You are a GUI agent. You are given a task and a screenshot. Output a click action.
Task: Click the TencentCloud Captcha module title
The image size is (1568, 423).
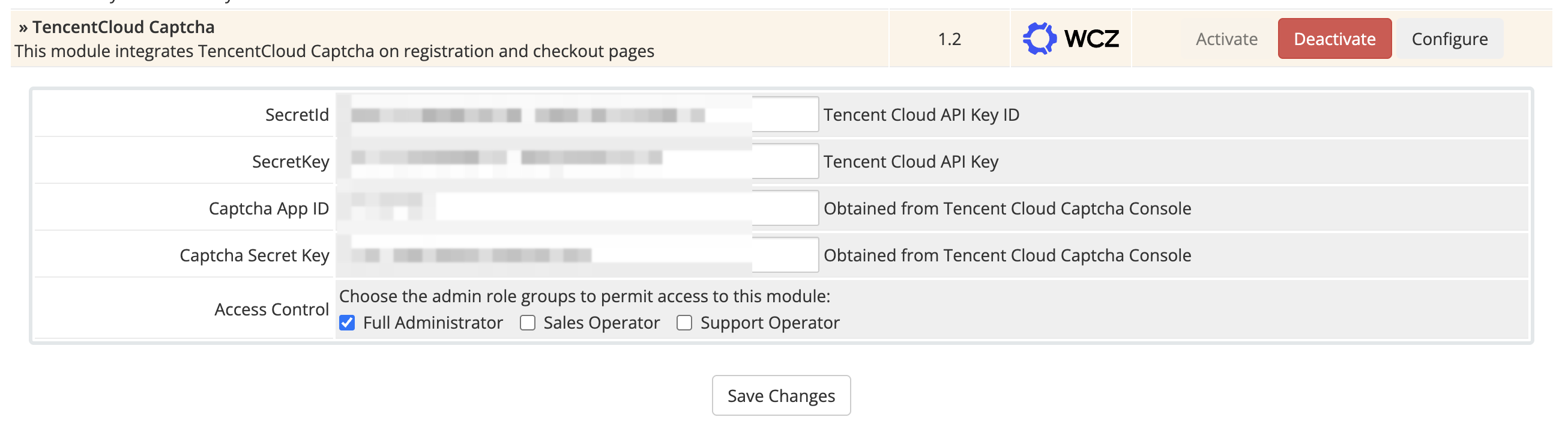123,28
